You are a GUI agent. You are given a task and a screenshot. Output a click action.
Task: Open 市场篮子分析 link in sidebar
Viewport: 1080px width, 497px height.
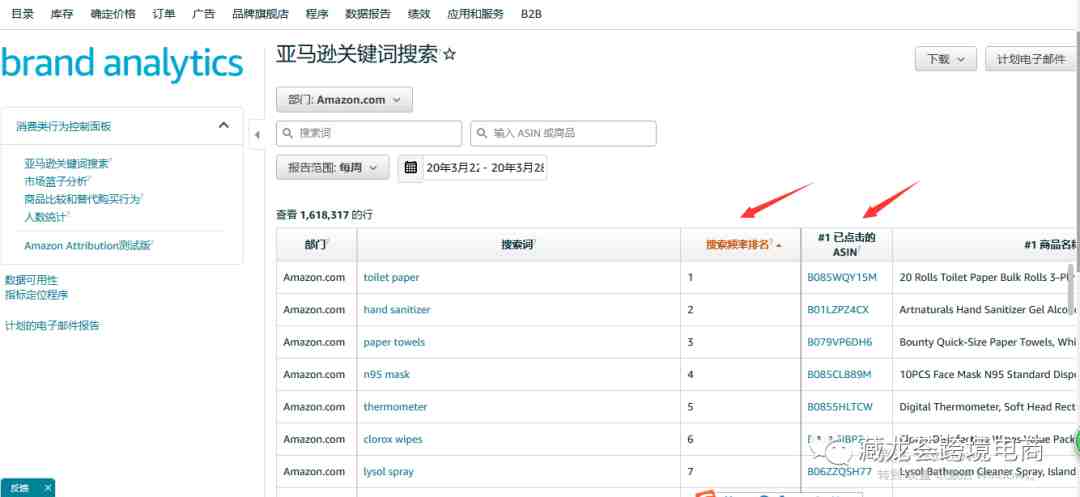tap(56, 182)
